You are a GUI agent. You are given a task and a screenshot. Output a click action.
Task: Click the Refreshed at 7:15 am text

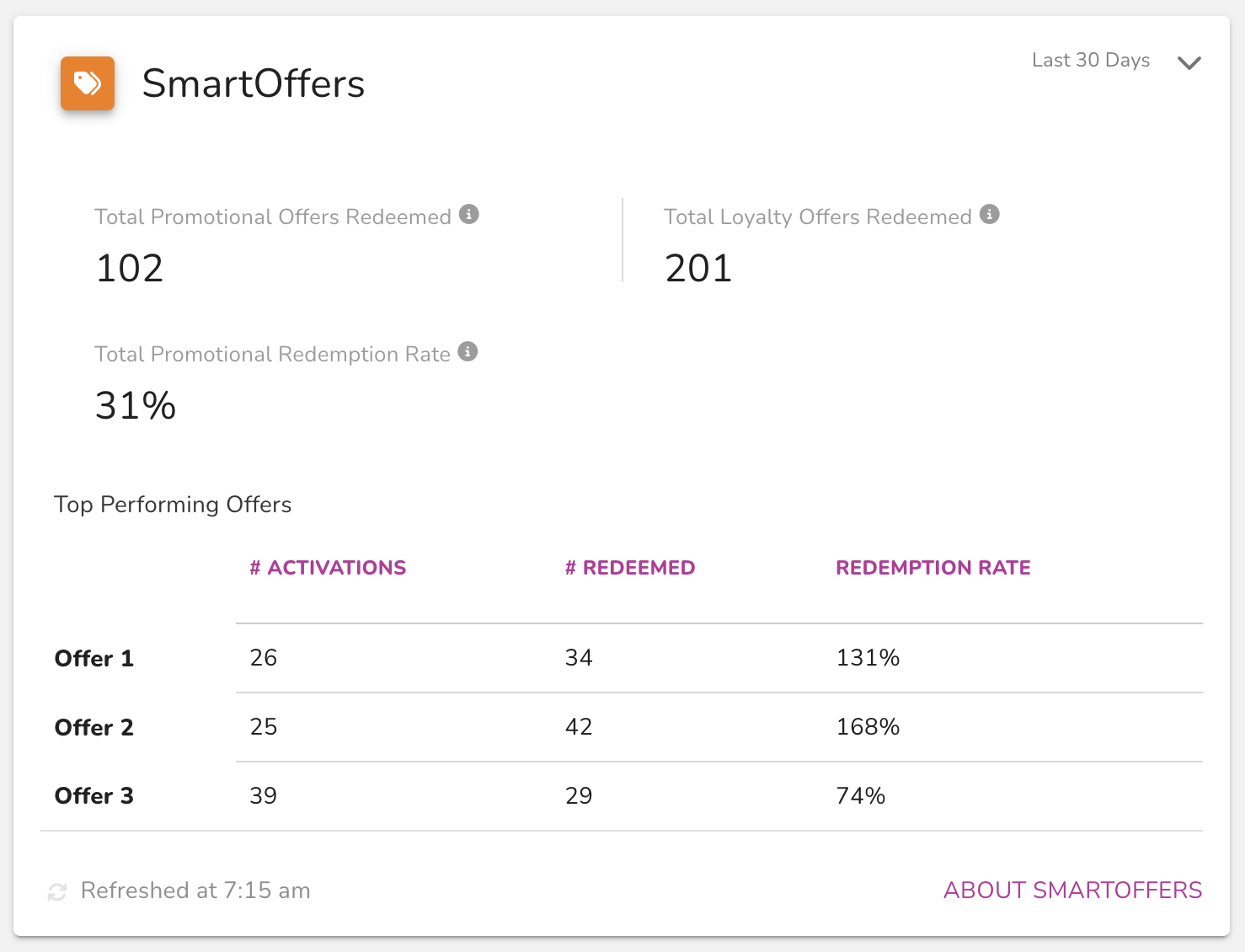[195, 890]
